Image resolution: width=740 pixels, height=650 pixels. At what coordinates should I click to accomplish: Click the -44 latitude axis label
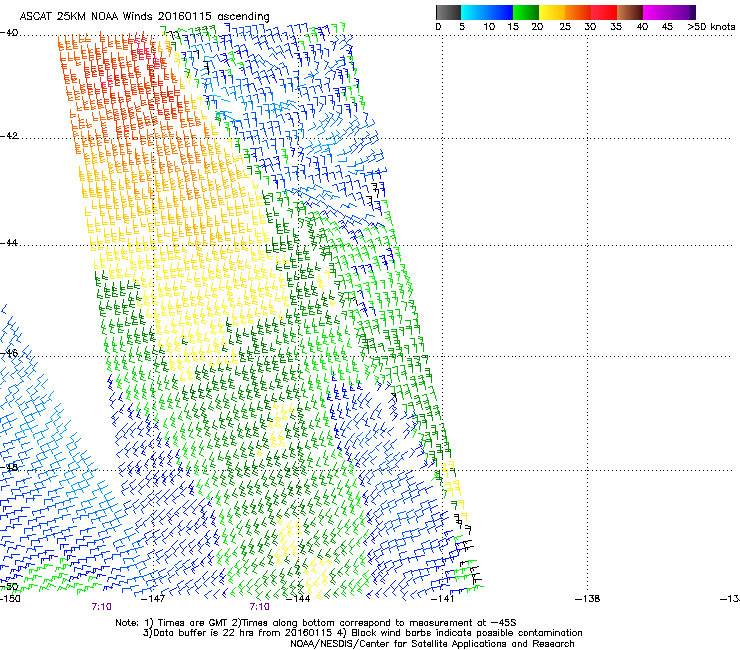click(9, 243)
